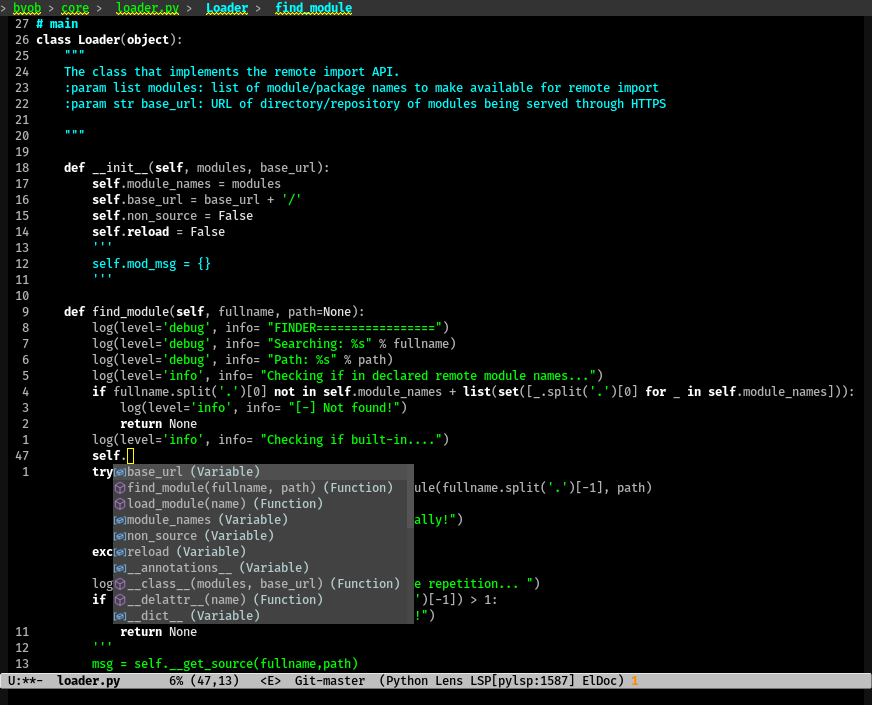Place cursor after self. on line 47
Screen dimensions: 872x705
(130, 456)
